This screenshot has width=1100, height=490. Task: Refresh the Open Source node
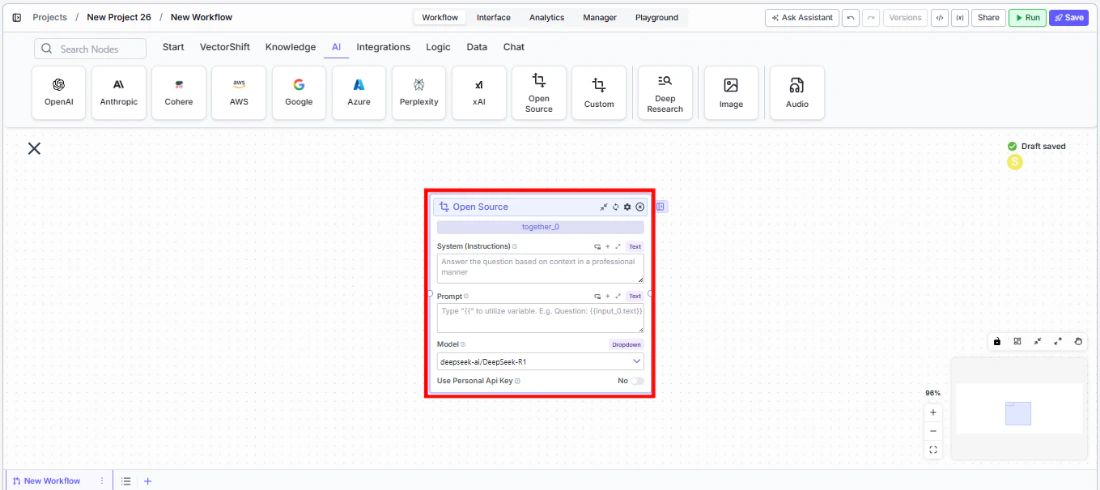point(615,207)
